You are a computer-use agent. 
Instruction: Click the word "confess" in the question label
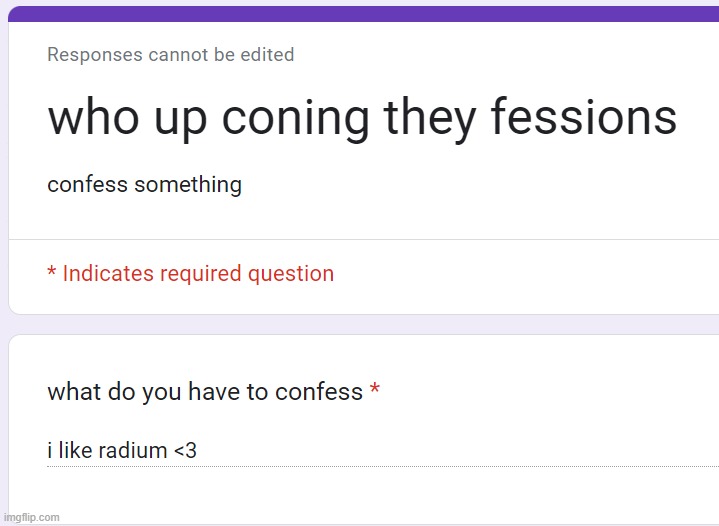click(x=319, y=392)
